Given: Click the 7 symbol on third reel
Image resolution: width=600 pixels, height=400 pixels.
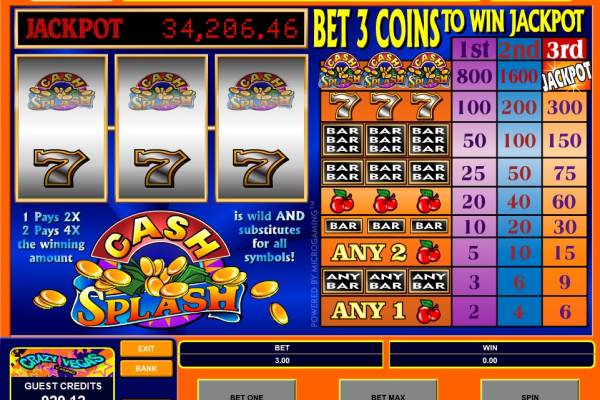Looking at the screenshot, I should coord(261,168).
